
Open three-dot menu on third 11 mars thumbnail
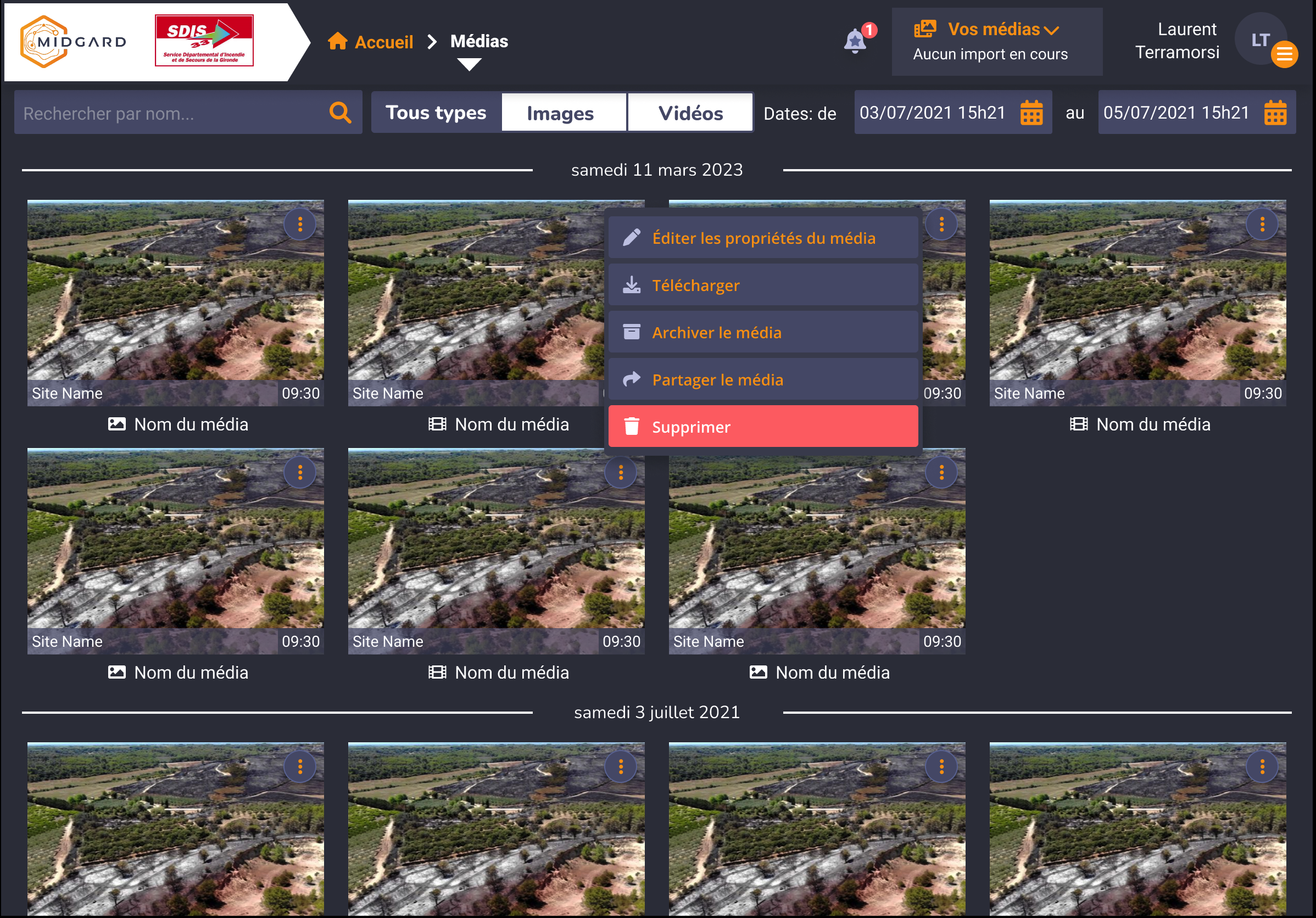point(941,224)
